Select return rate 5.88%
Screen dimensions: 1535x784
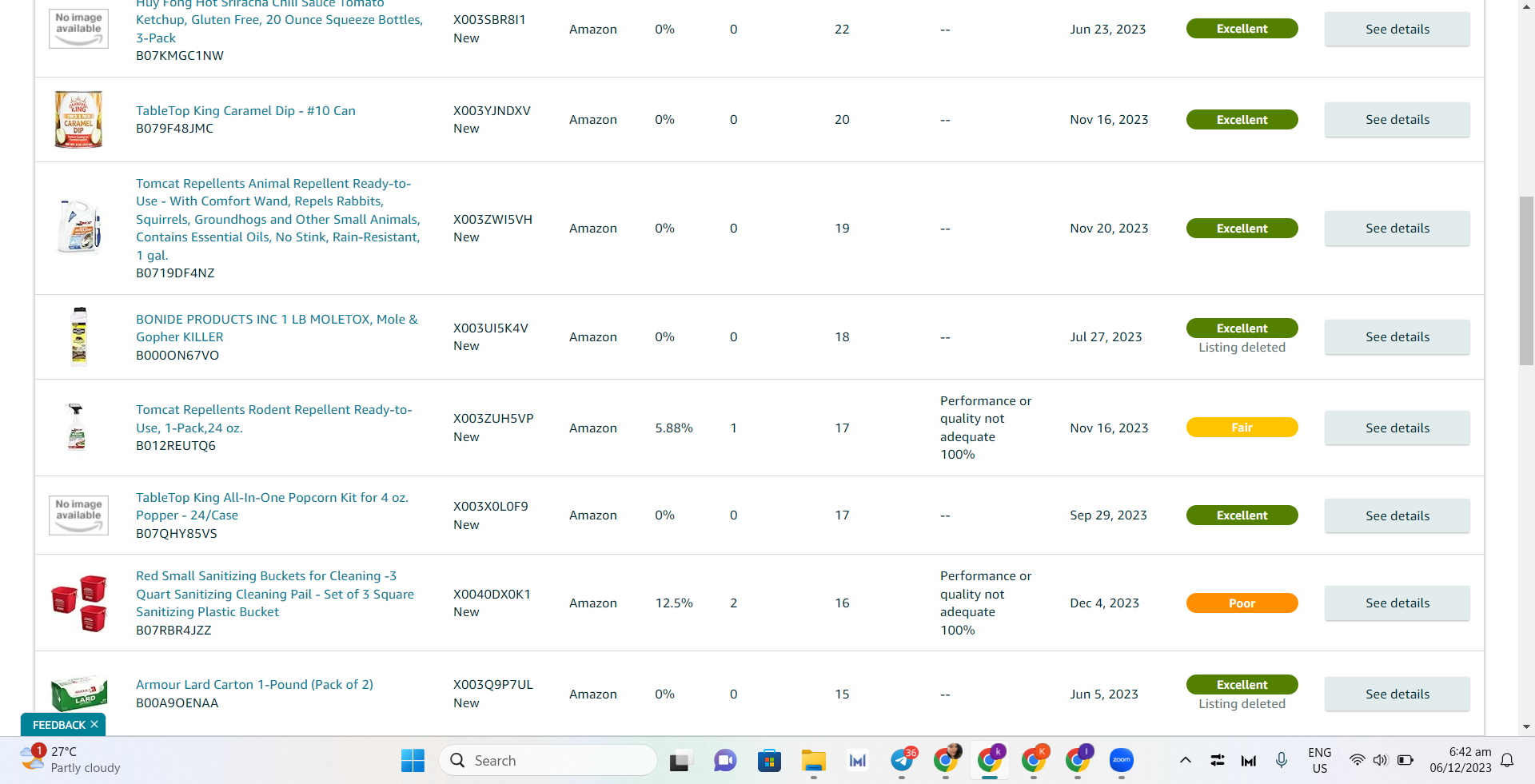[x=674, y=428]
